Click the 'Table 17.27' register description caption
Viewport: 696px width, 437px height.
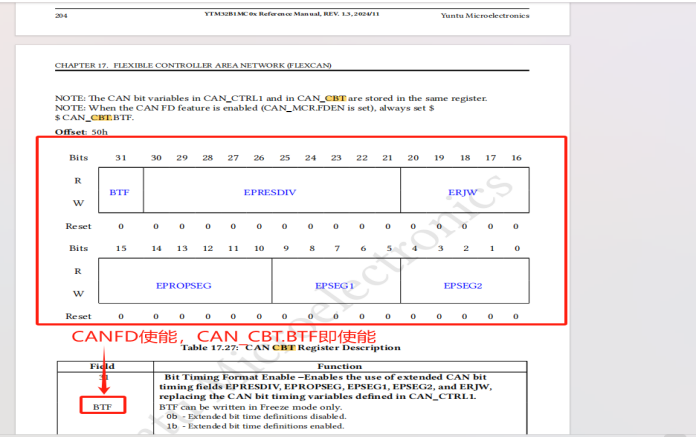291,347
